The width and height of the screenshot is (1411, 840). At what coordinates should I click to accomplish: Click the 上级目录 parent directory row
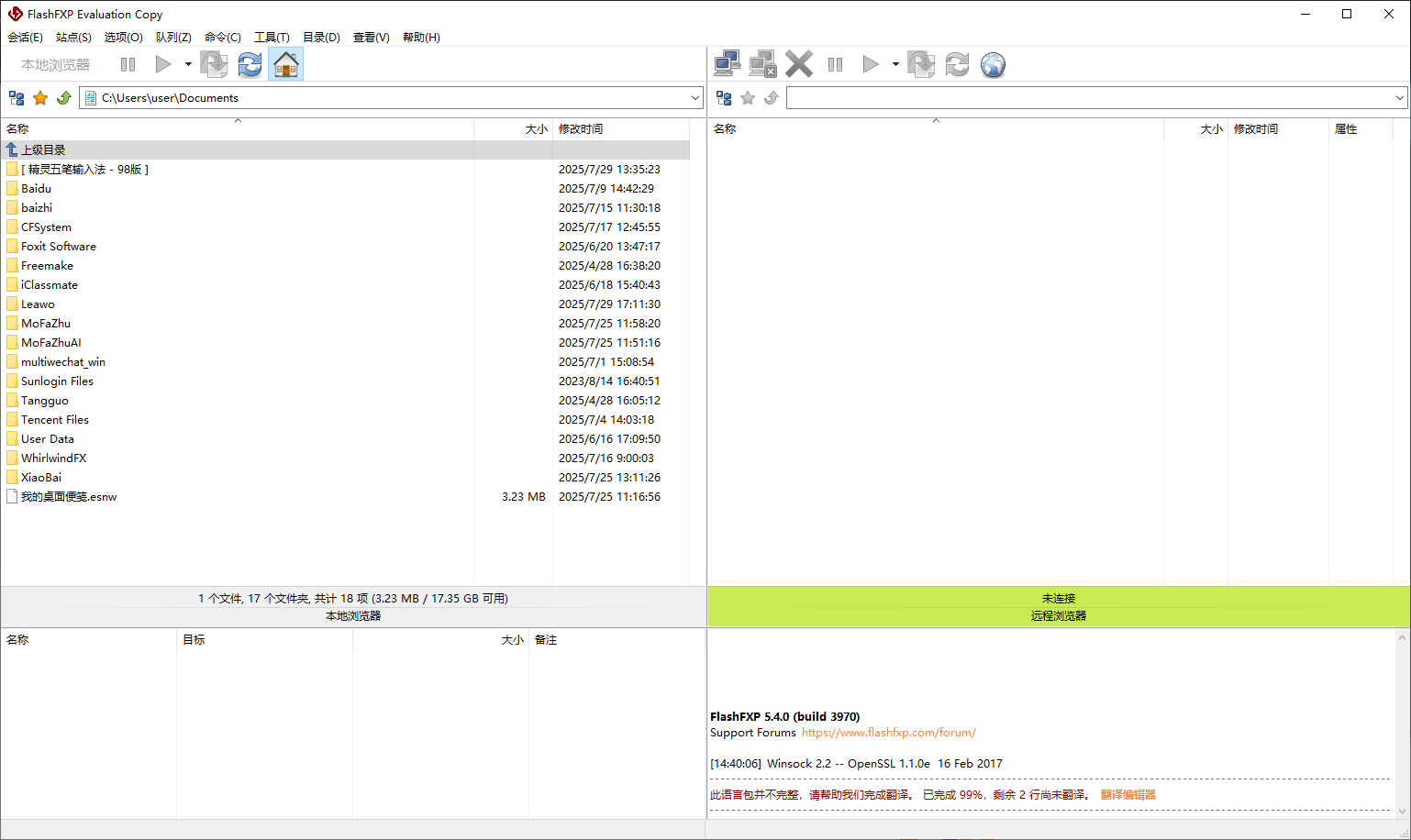[x=43, y=149]
